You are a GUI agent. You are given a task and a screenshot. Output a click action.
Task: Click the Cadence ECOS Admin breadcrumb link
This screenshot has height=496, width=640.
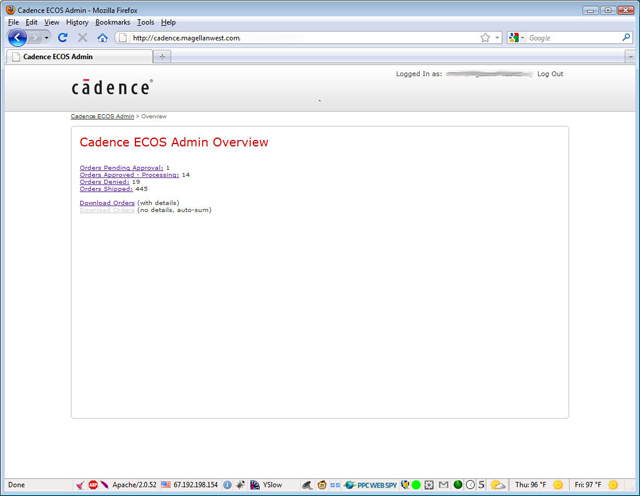point(102,116)
